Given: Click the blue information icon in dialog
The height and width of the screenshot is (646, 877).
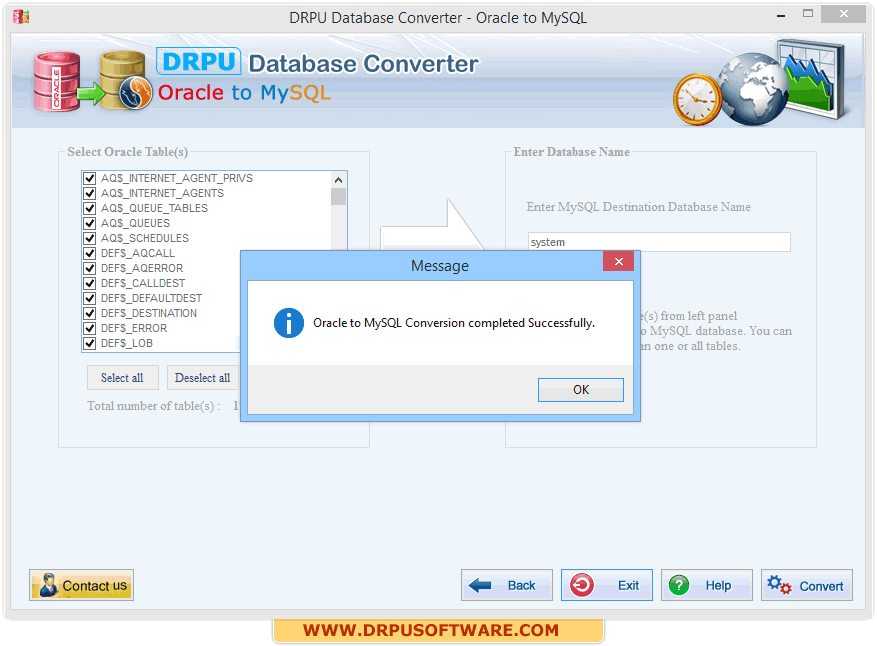Looking at the screenshot, I should 289,323.
